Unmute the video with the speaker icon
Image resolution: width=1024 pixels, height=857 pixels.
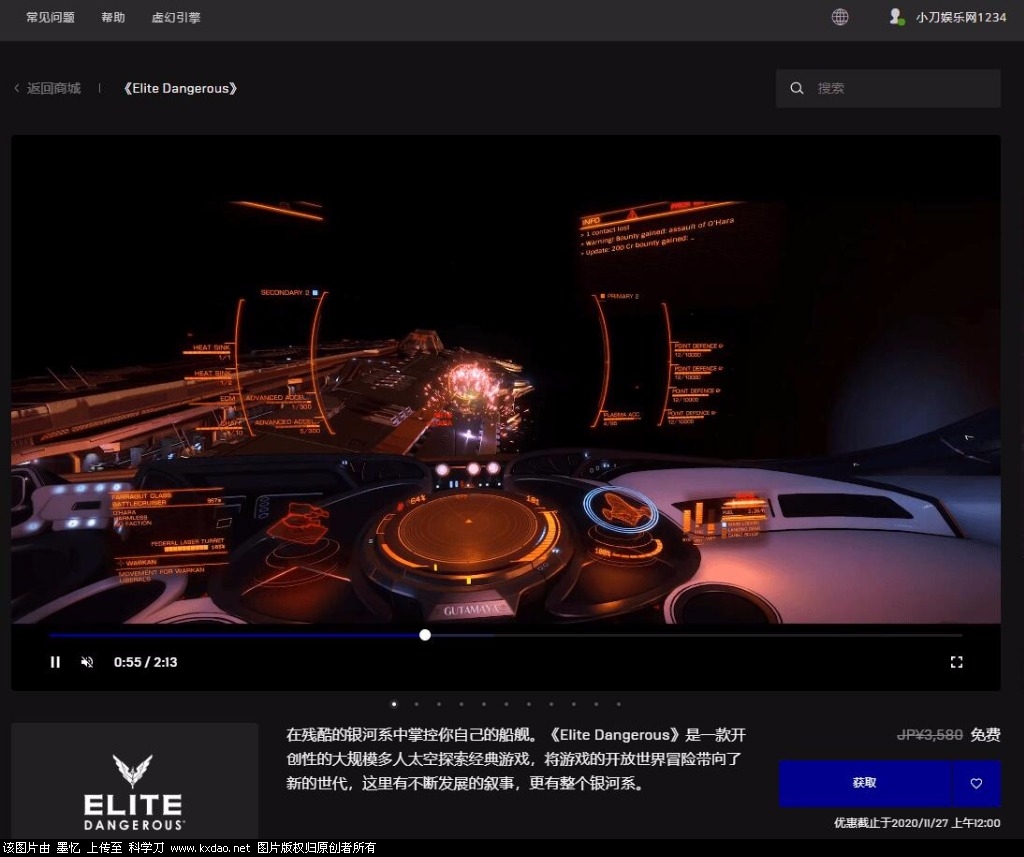click(x=87, y=662)
